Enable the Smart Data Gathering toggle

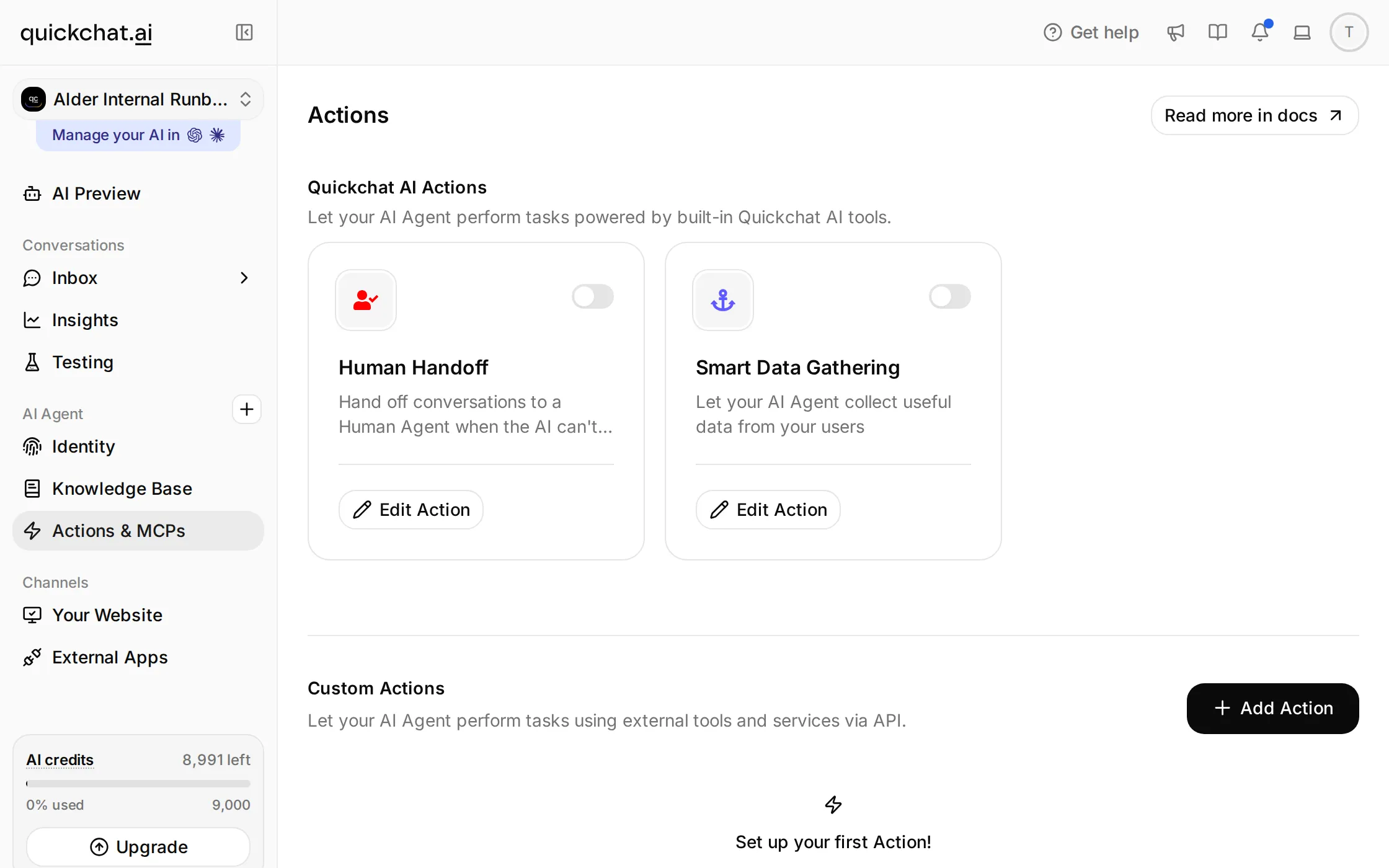(950, 296)
